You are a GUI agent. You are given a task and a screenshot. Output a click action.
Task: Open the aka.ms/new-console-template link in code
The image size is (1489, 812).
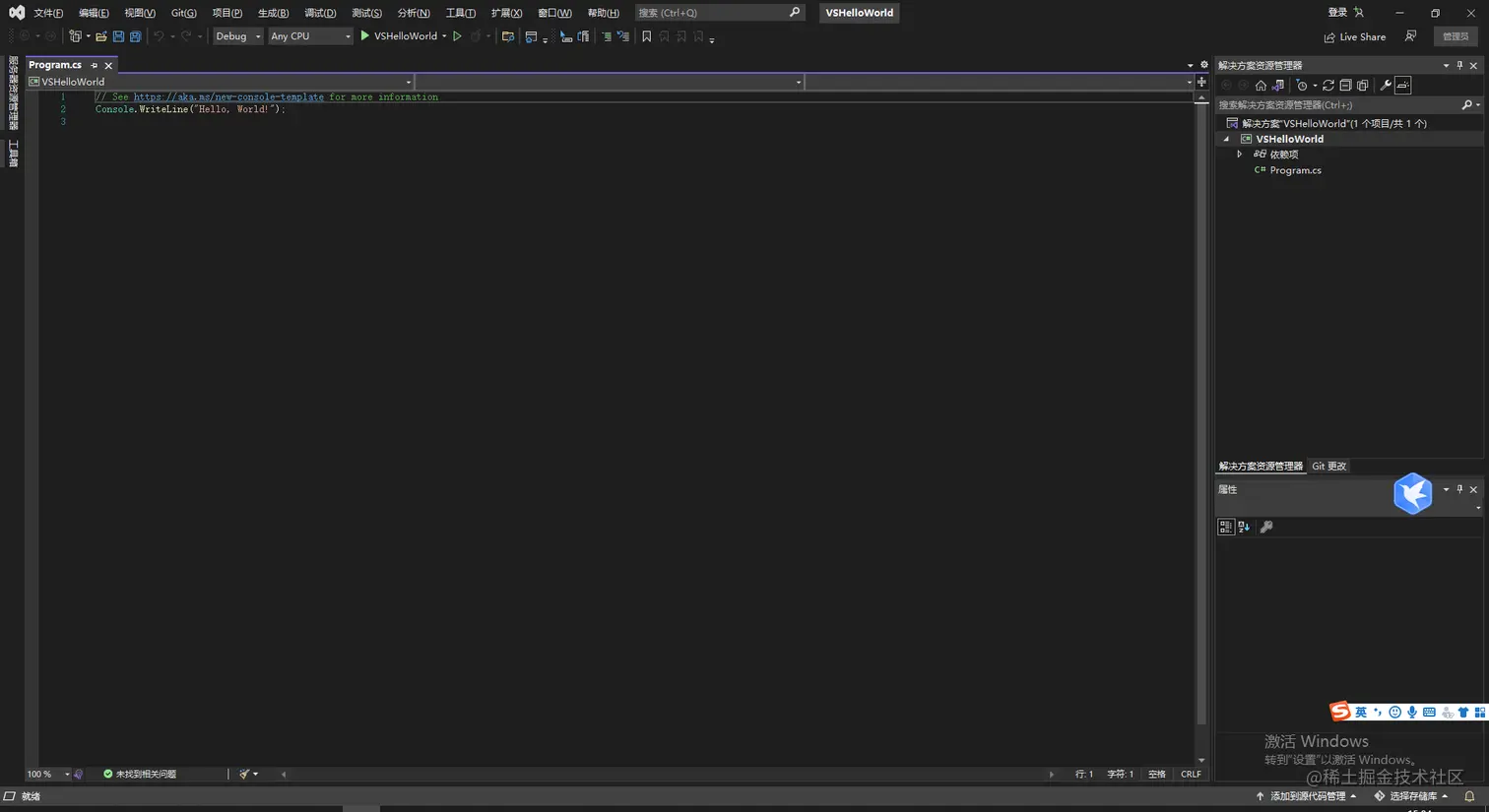point(228,96)
